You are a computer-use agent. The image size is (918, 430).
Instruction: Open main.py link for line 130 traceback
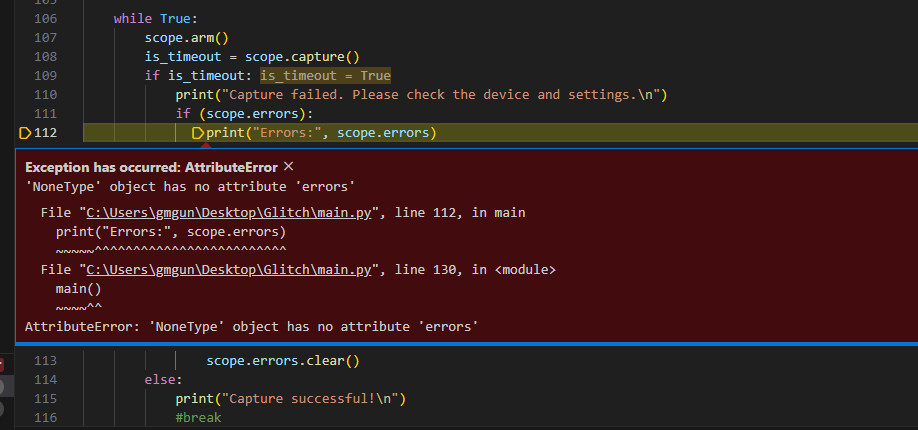pyautogui.click(x=229, y=270)
